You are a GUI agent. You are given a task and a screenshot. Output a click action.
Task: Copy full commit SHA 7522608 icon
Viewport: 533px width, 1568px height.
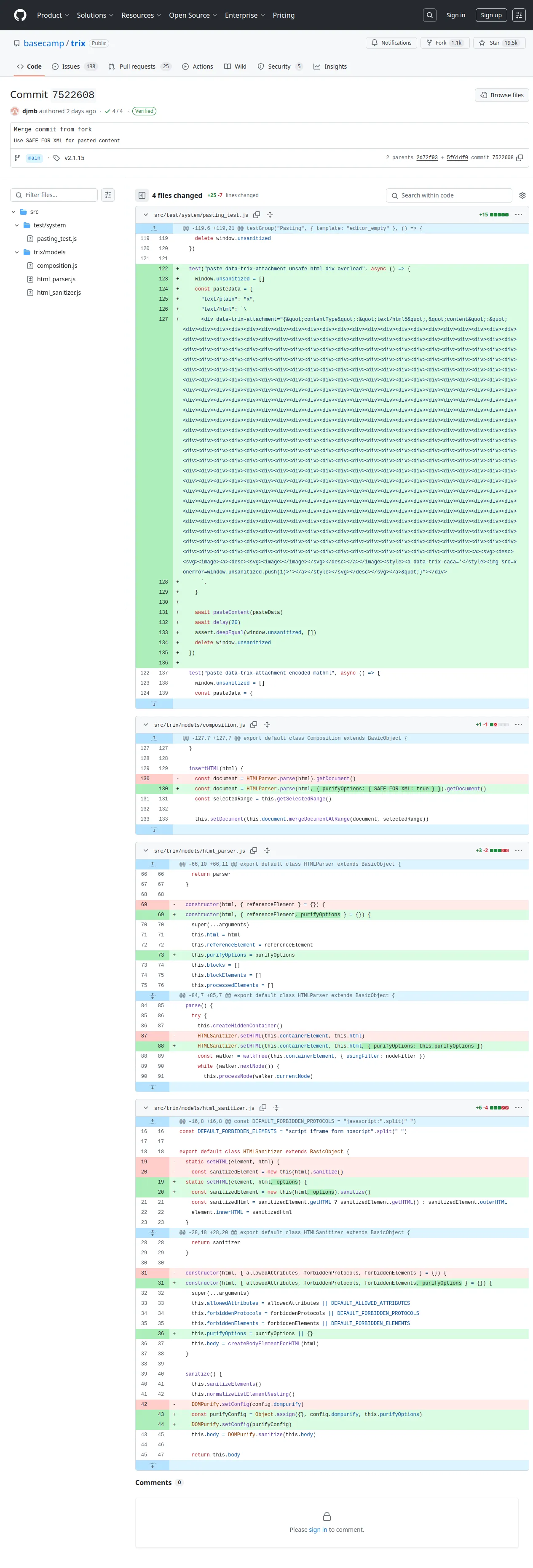520,157
